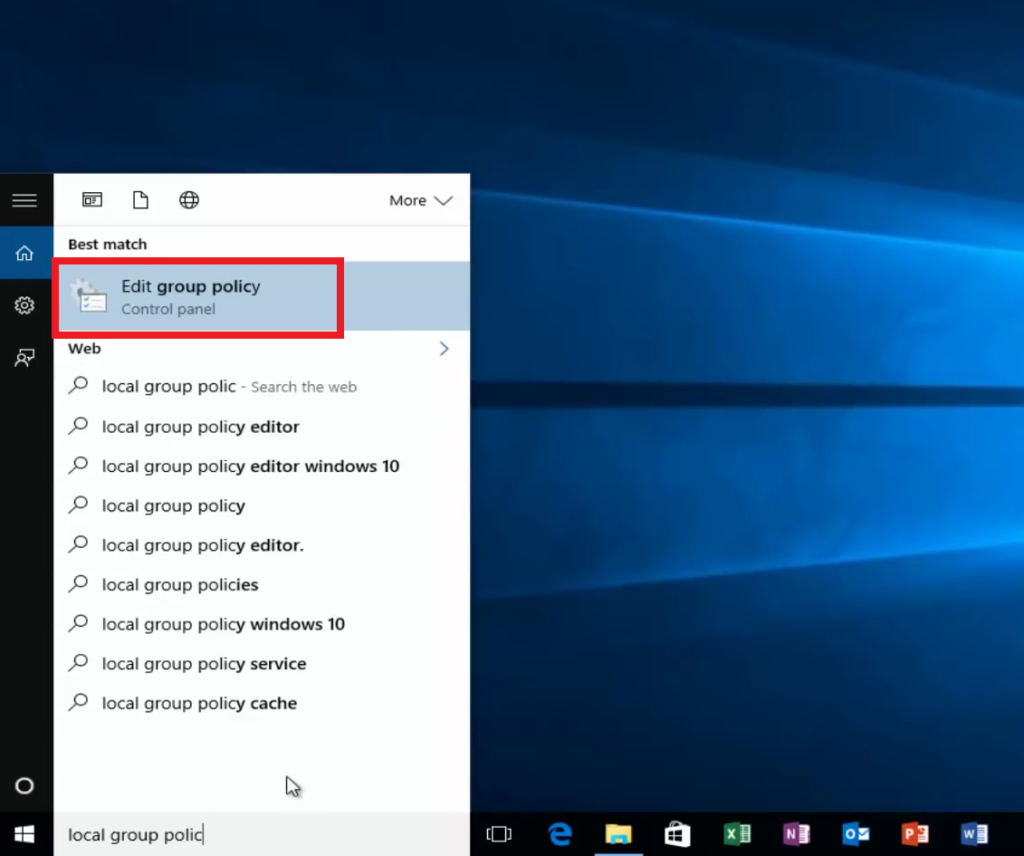1024x856 pixels.
Task: Open File Explorer from the taskbar
Action: click(x=618, y=834)
